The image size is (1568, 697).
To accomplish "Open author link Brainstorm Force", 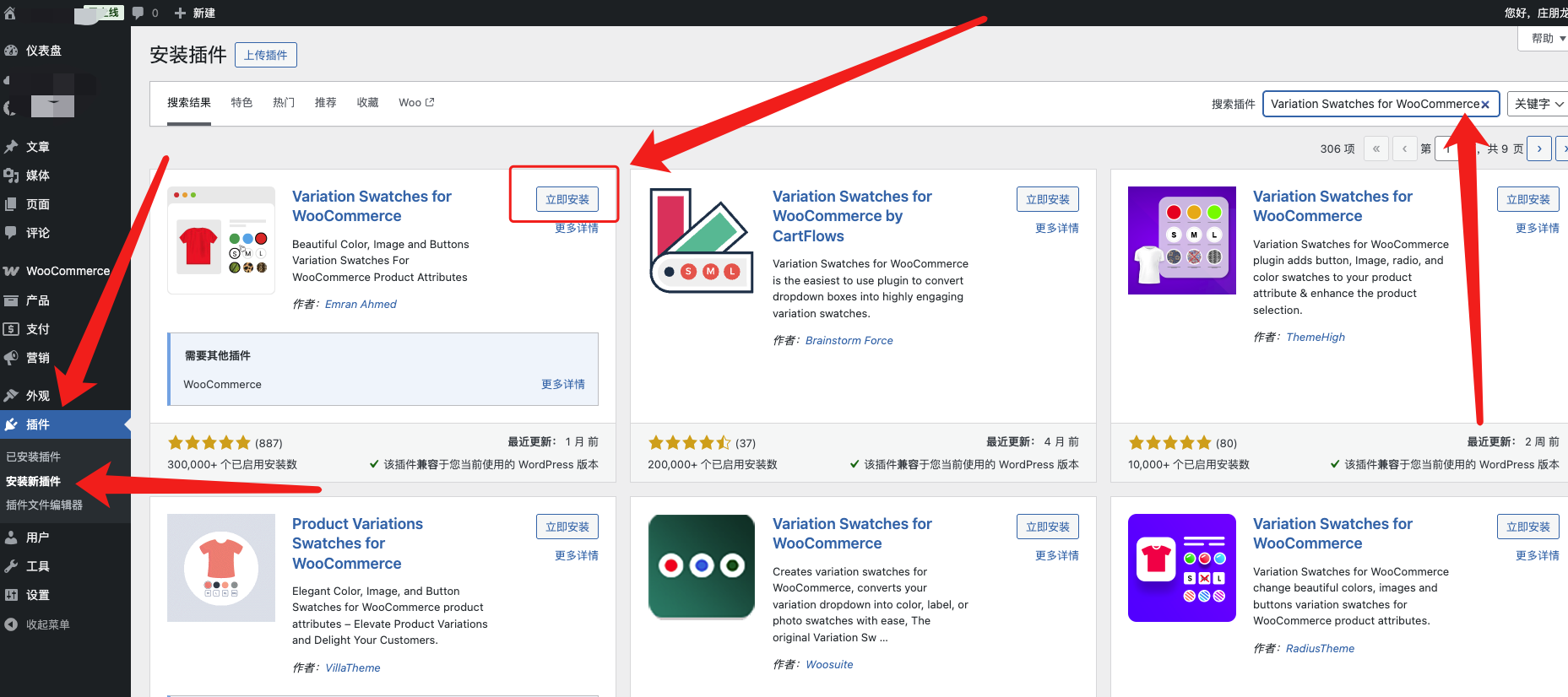I will pos(849,340).
